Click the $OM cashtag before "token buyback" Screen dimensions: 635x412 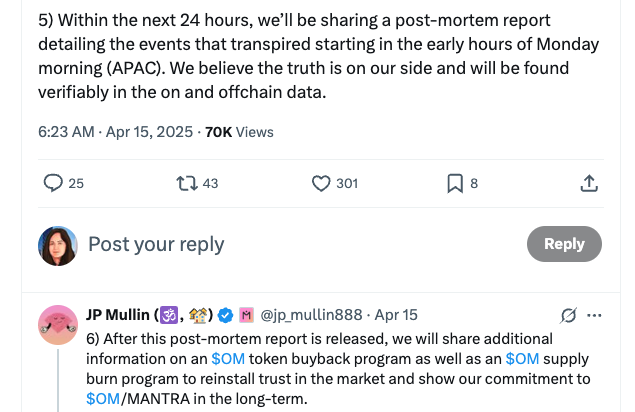click(231, 357)
